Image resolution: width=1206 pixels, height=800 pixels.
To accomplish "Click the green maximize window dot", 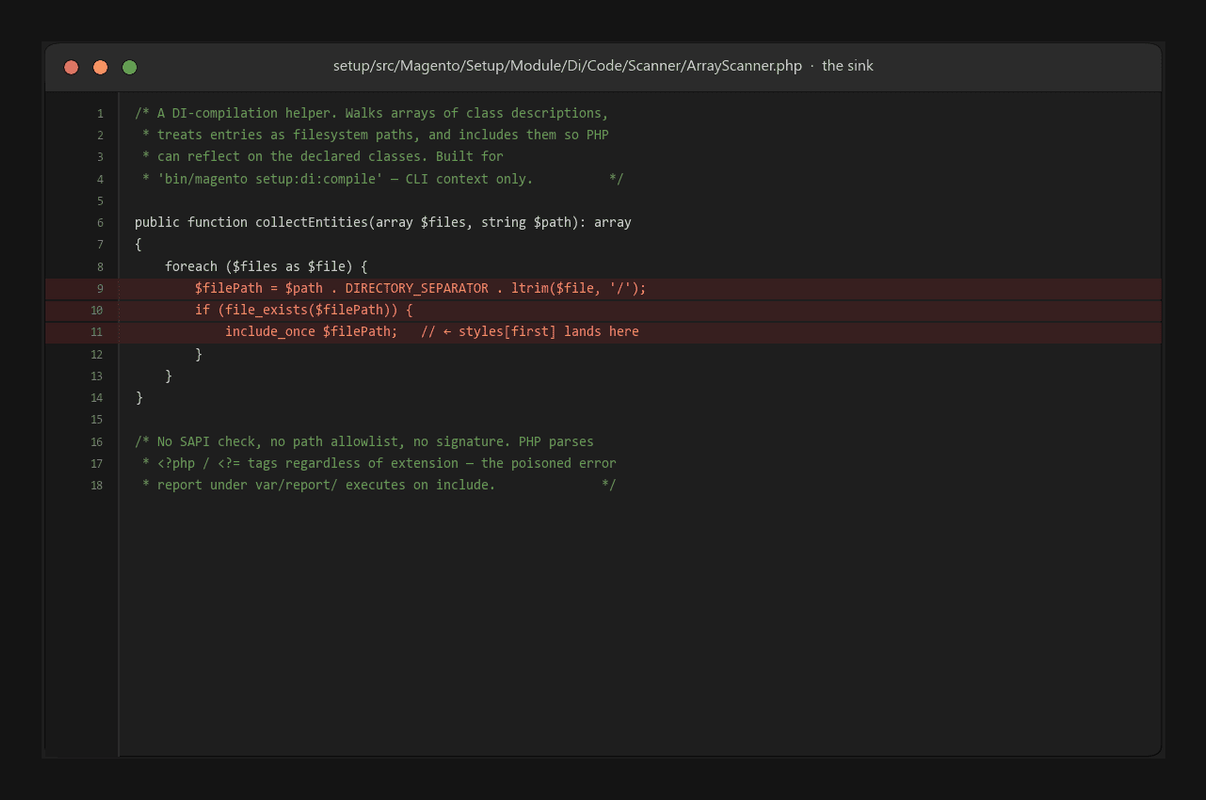I will coord(129,67).
